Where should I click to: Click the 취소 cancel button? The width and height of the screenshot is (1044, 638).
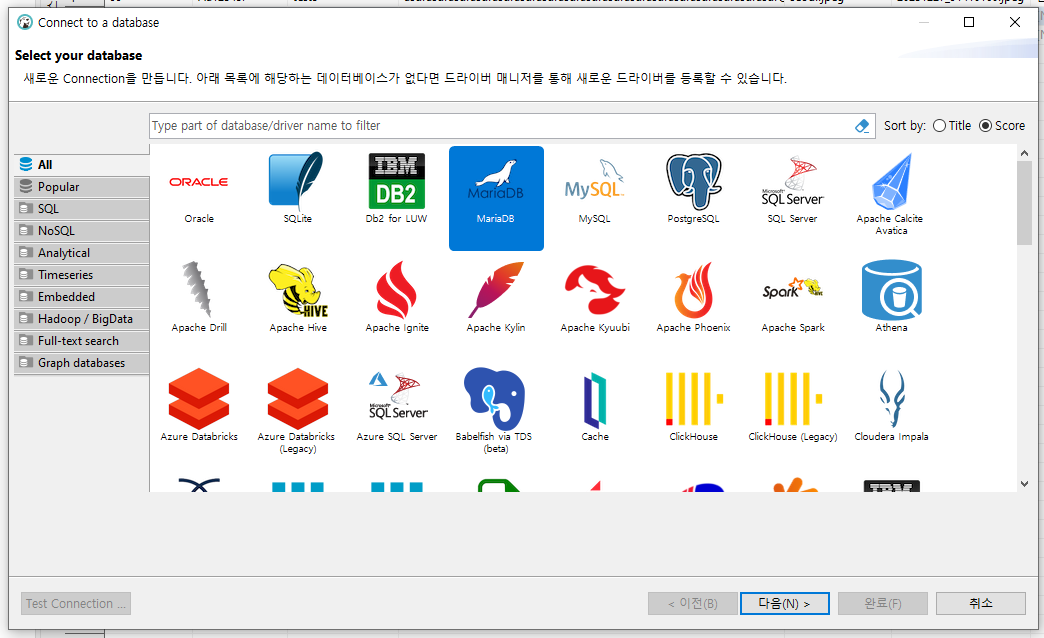point(981,603)
